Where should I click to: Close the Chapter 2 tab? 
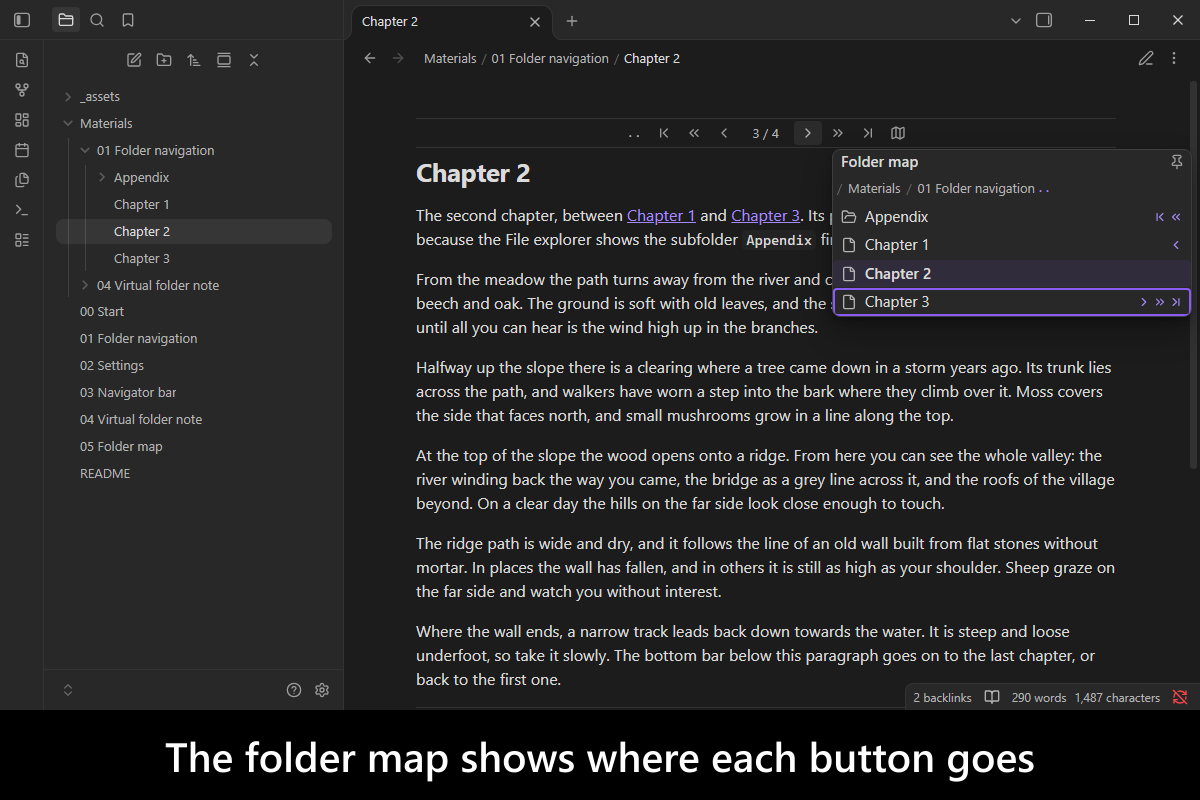[535, 22]
